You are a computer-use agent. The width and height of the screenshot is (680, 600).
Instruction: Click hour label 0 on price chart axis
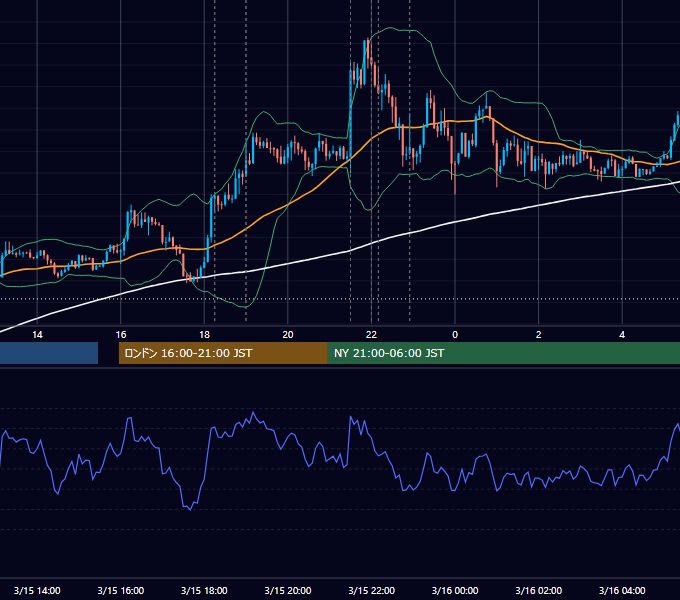tap(455, 335)
